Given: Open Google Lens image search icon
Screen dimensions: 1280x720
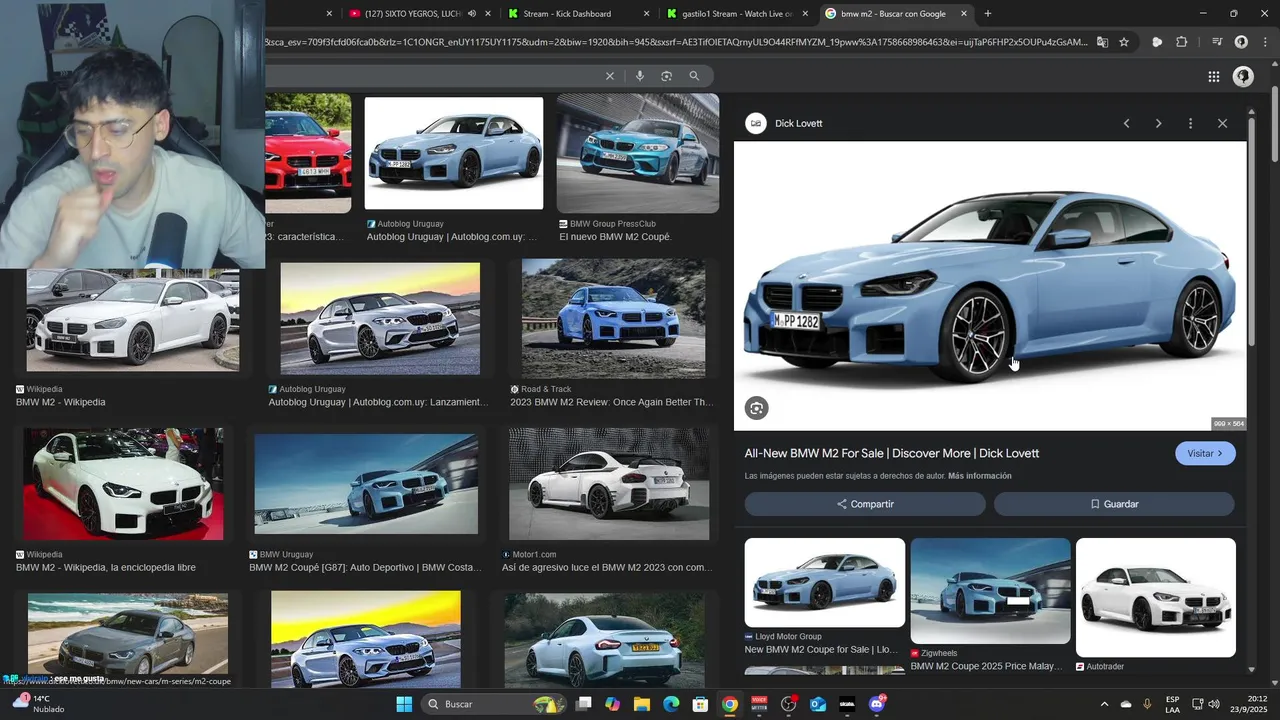Looking at the screenshot, I should pos(666,76).
